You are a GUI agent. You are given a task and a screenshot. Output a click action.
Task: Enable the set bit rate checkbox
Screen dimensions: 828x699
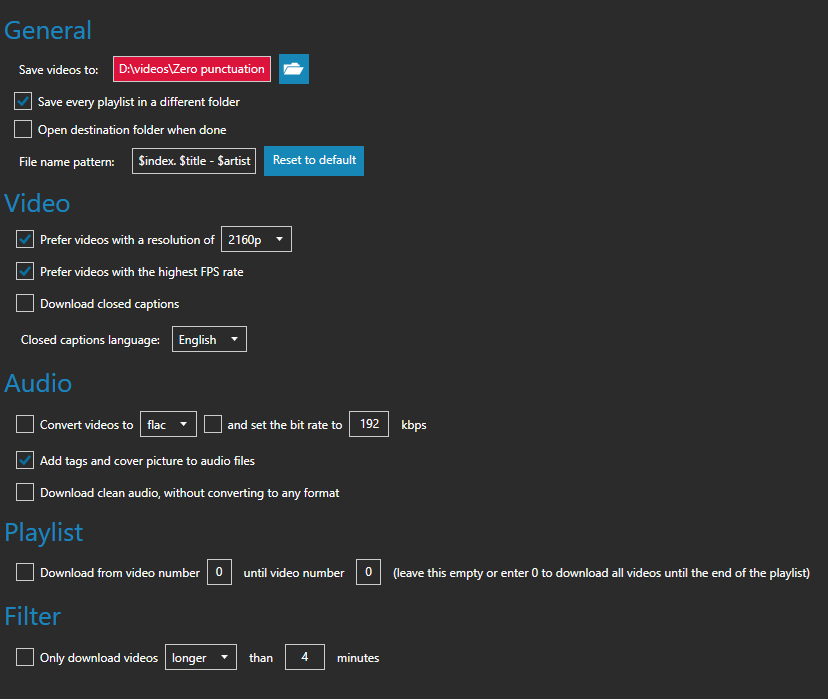point(213,424)
